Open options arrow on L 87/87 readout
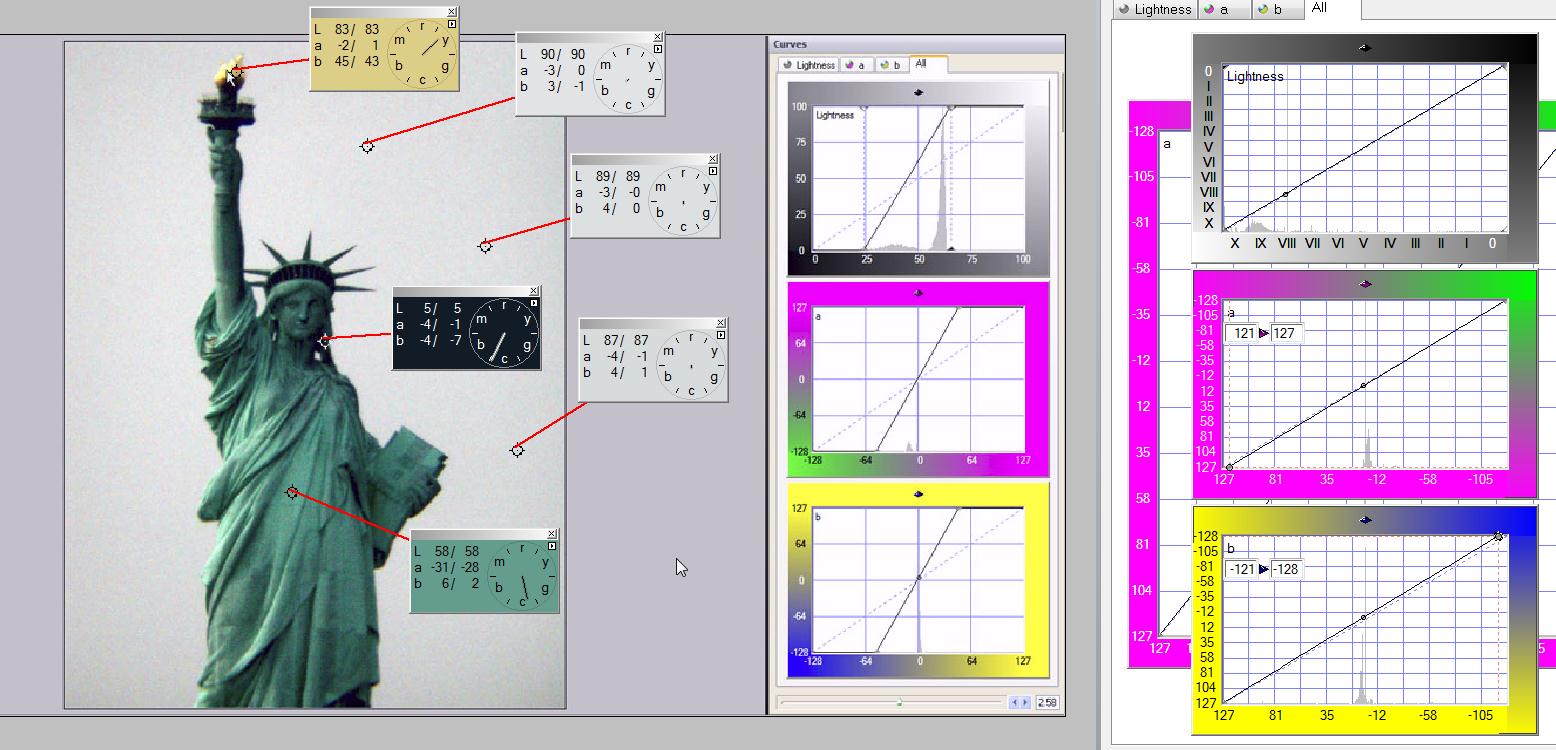The width and height of the screenshot is (1556, 750). [721, 334]
